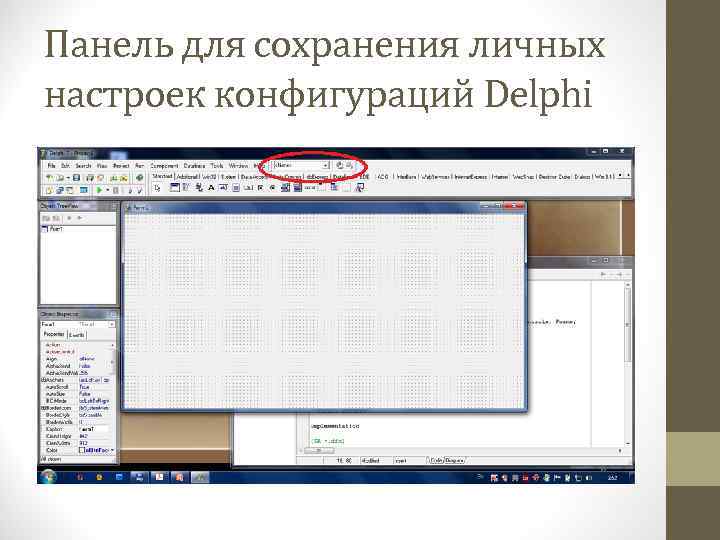Click the taskbar clock
Viewport: 720px width, 540px height.
(612, 478)
